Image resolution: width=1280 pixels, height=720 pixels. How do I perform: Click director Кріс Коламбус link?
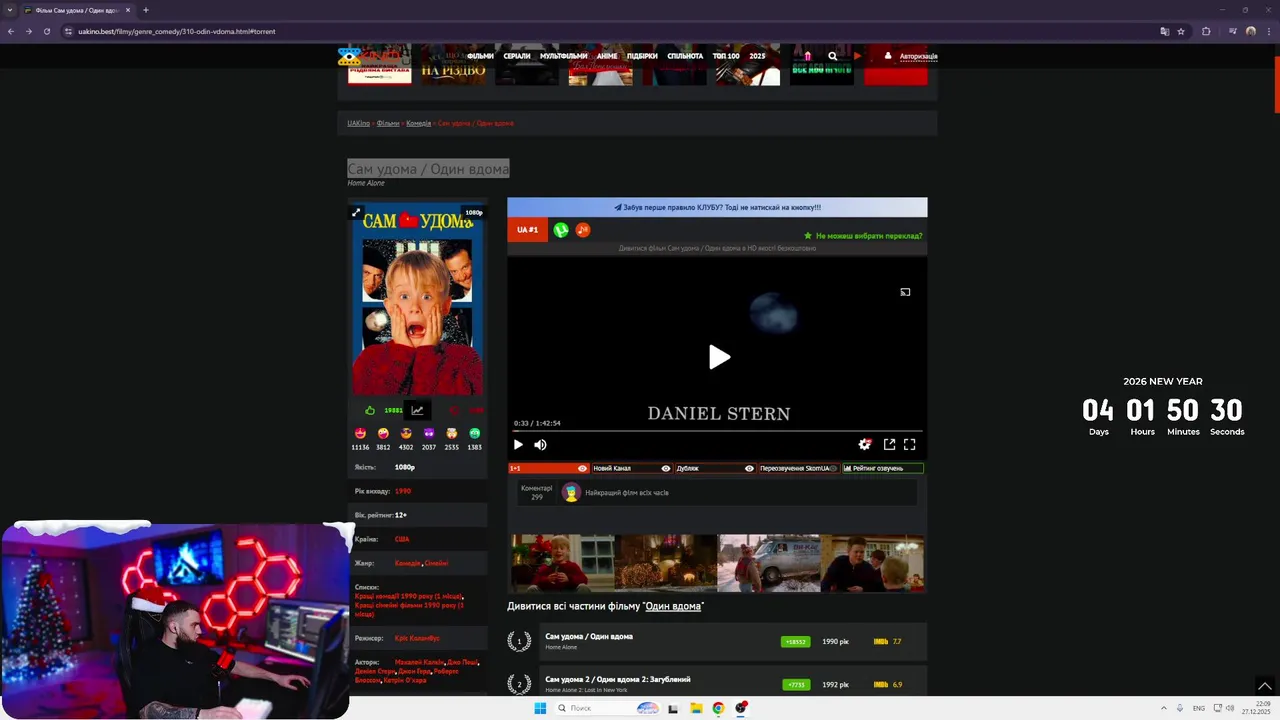click(417, 638)
